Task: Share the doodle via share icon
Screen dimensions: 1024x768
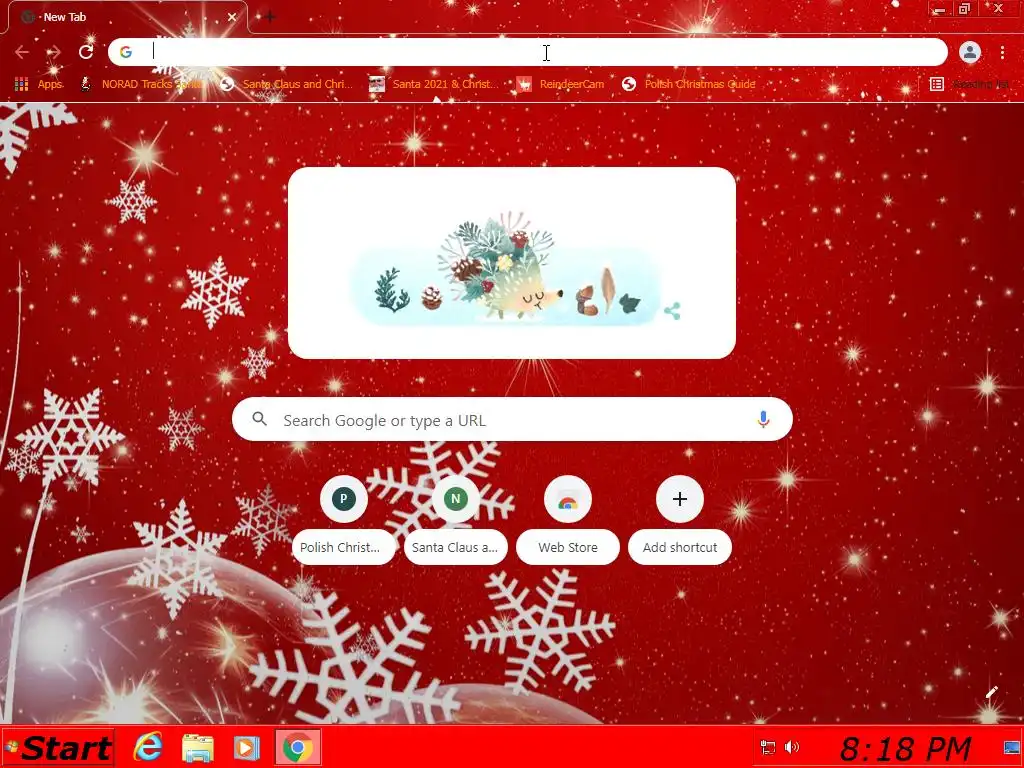Action: click(x=672, y=311)
